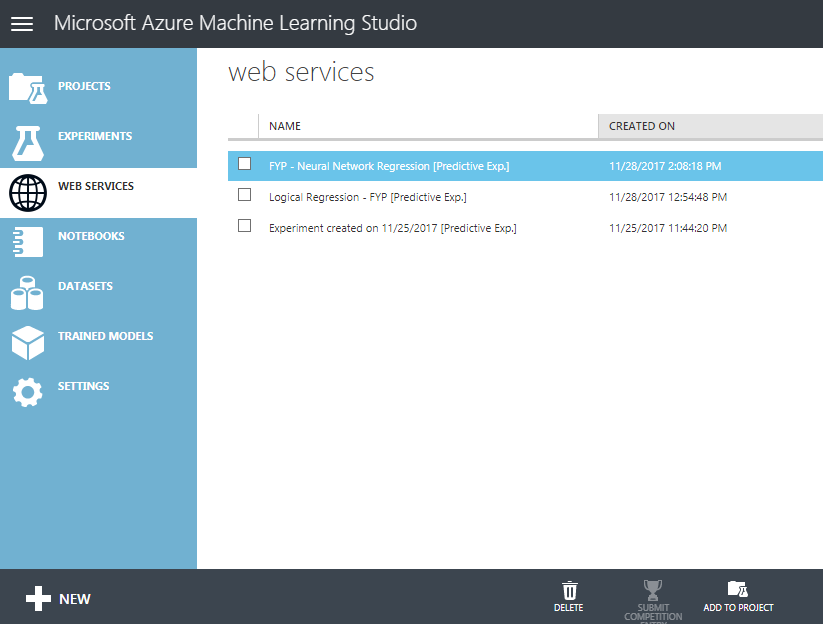Click the ADD TO PROJECT label
This screenshot has height=624, width=823.
(738, 608)
